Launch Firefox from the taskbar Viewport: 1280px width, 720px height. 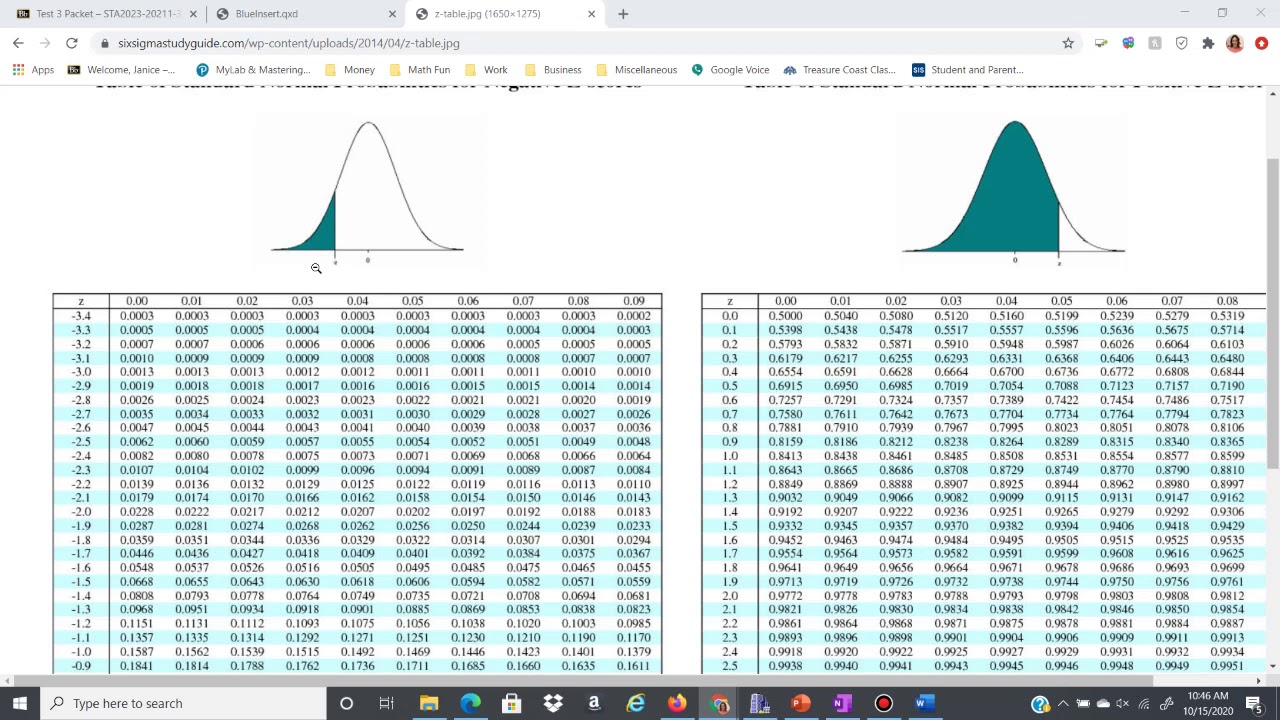click(x=677, y=703)
